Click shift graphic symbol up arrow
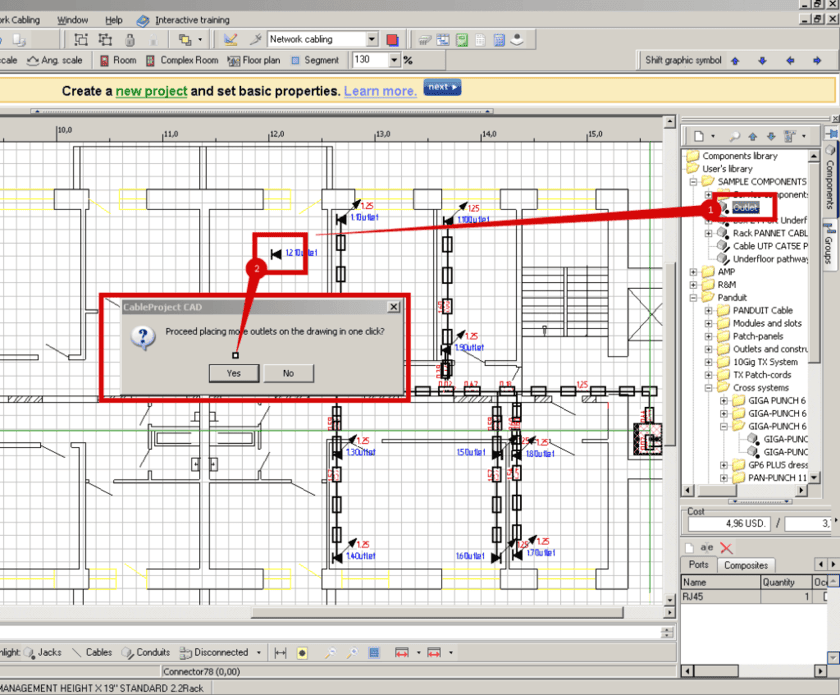 (x=735, y=60)
